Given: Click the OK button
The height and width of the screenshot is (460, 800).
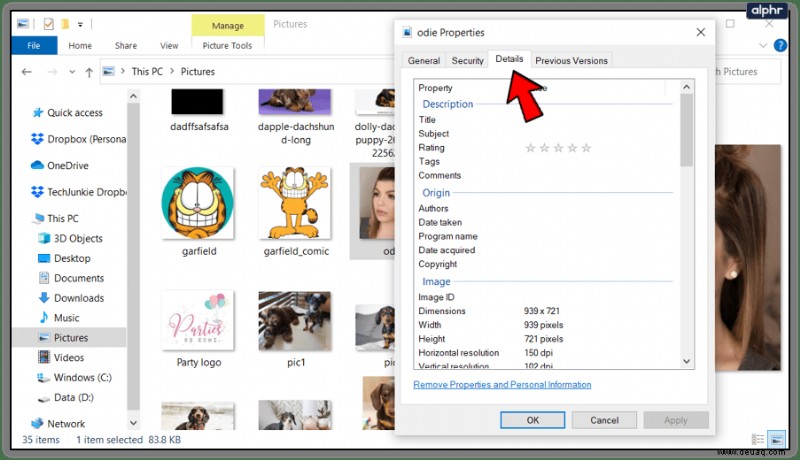Looking at the screenshot, I should tap(533, 420).
